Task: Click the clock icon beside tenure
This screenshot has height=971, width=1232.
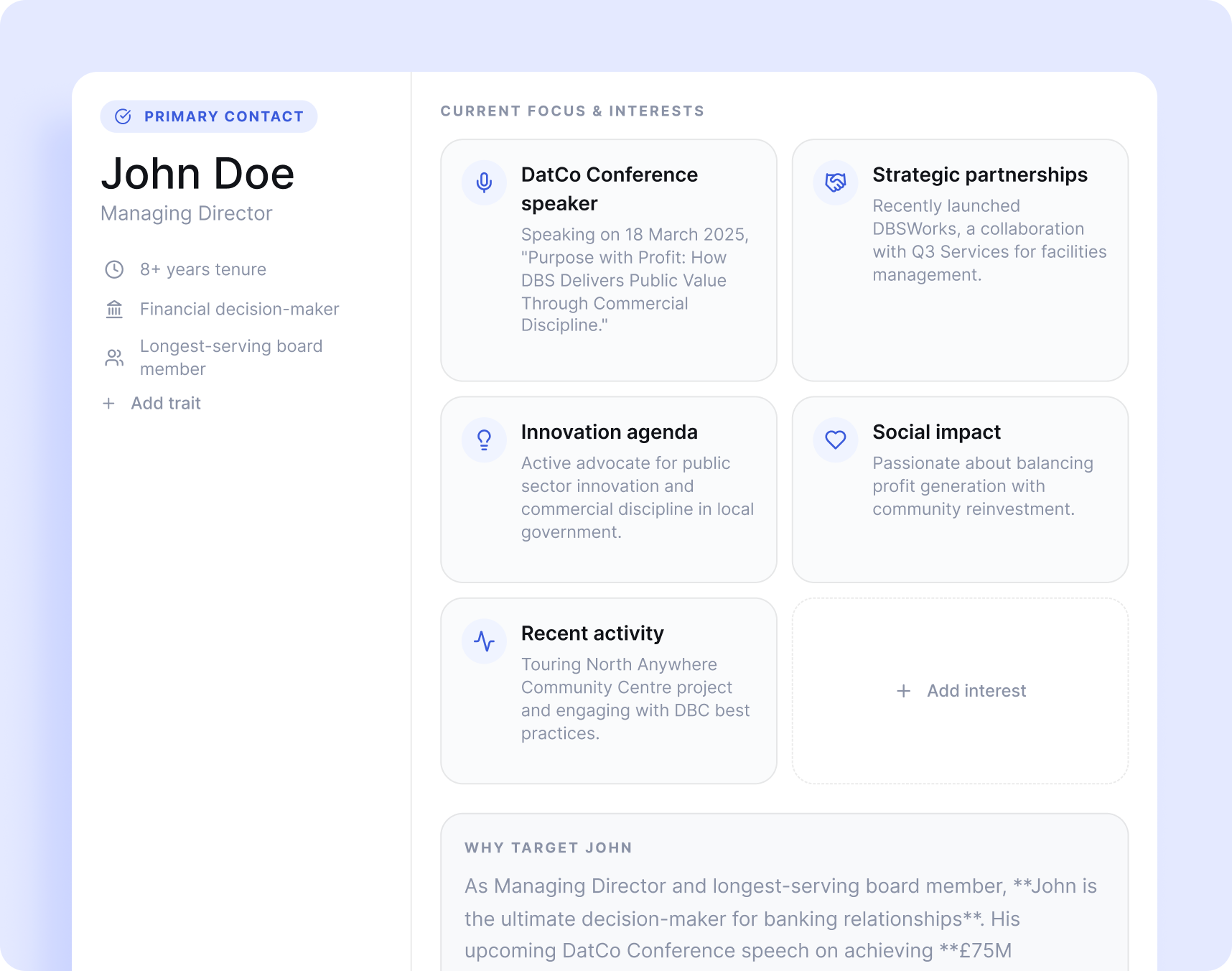Action: pos(114,269)
